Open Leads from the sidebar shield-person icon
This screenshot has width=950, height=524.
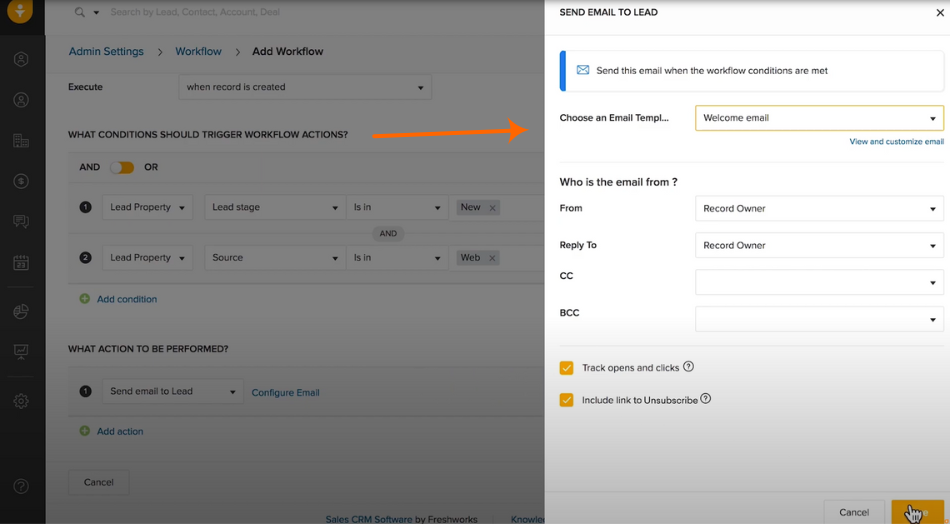tap(21, 59)
